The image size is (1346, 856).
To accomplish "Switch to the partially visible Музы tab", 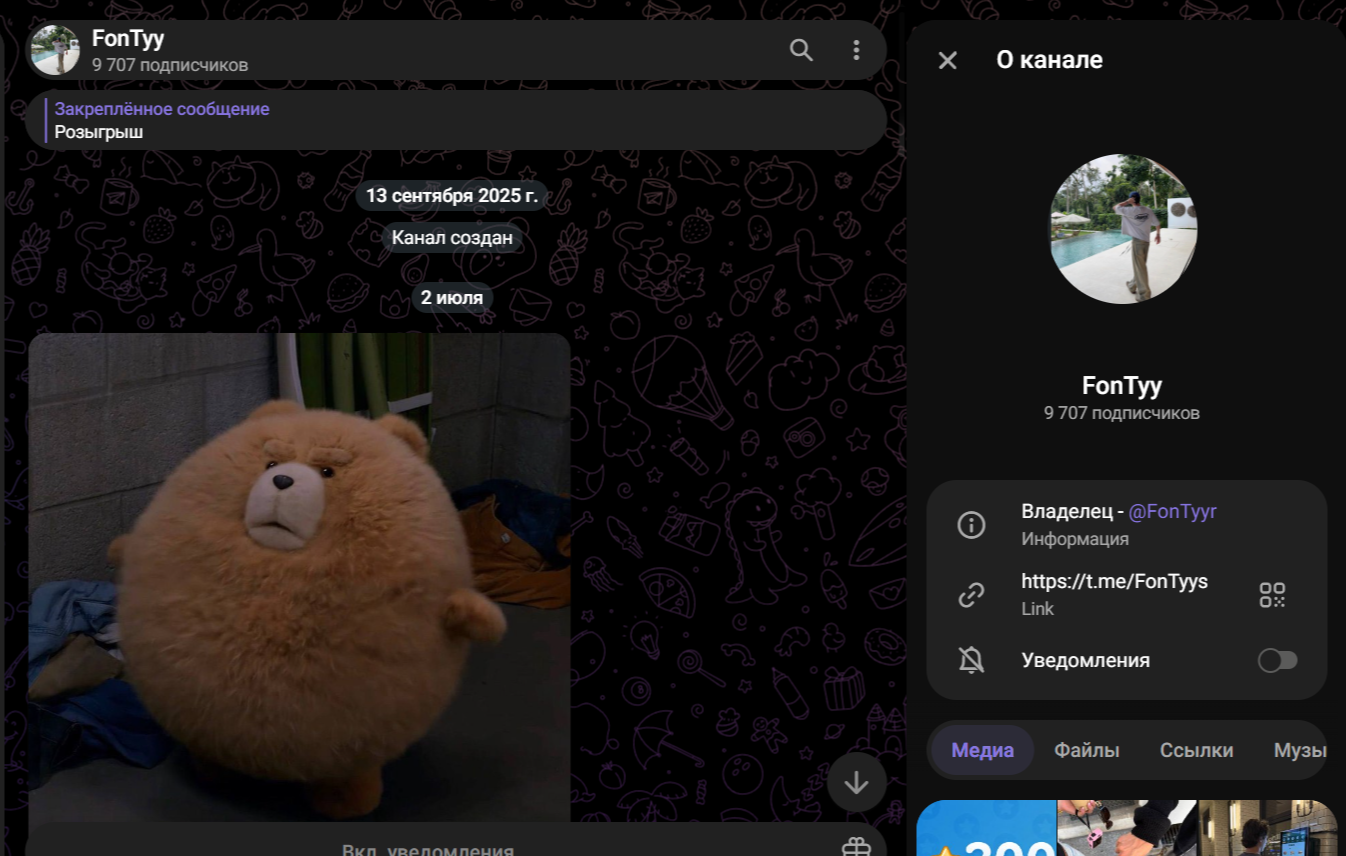I will [x=1300, y=750].
